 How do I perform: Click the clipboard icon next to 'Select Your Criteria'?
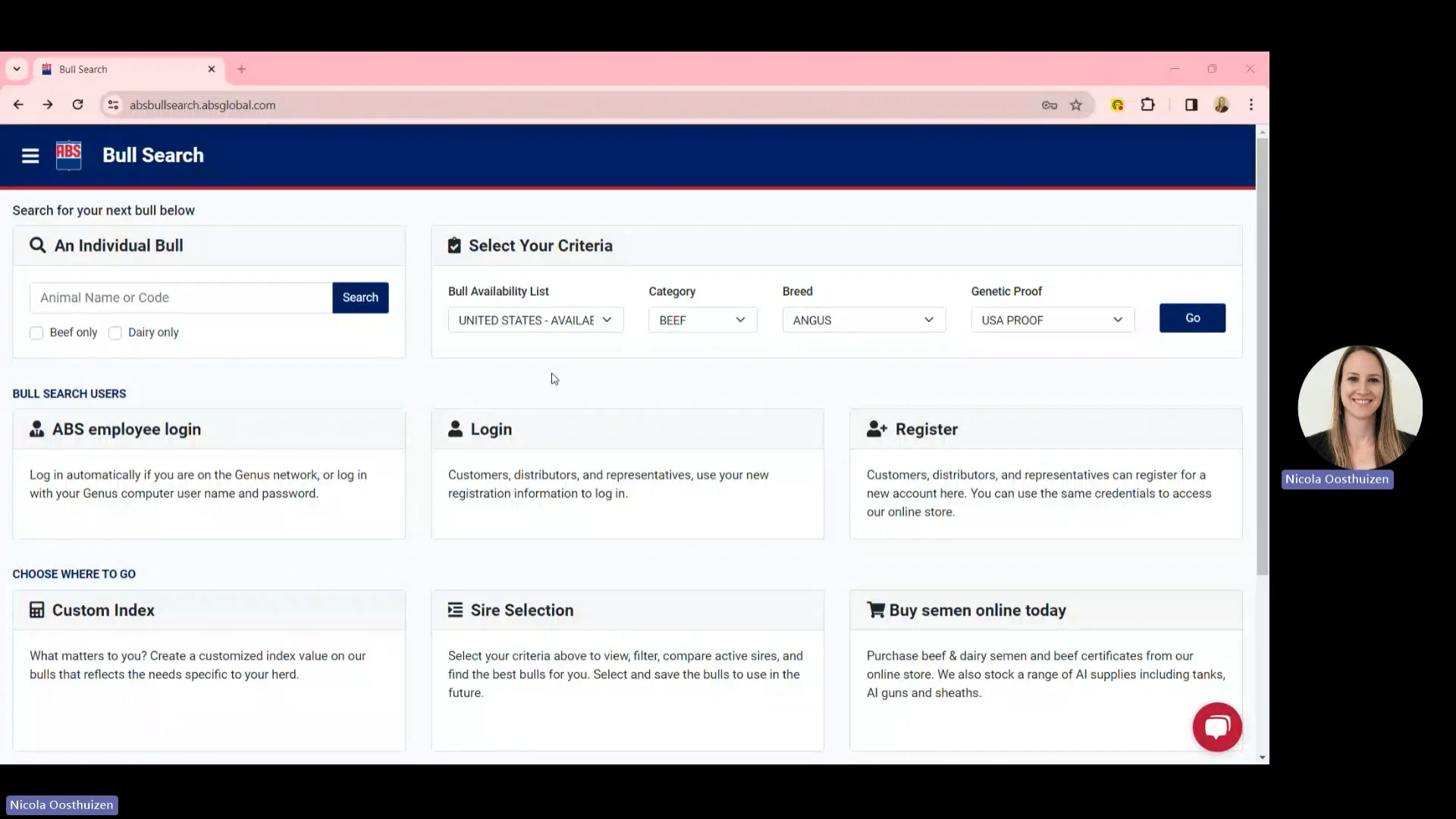click(453, 245)
